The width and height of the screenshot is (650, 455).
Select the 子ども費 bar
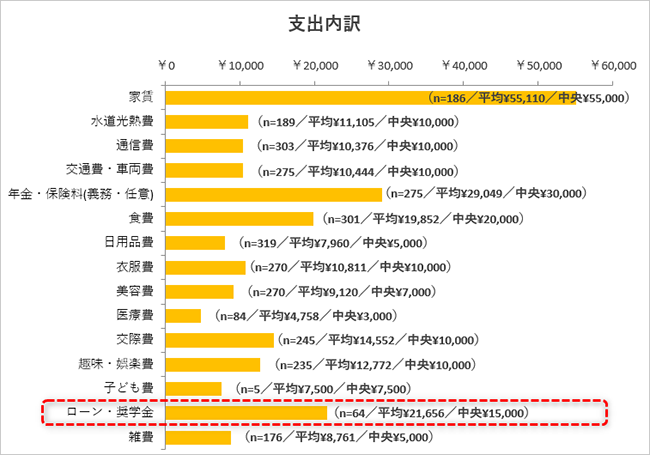[x=193, y=388]
